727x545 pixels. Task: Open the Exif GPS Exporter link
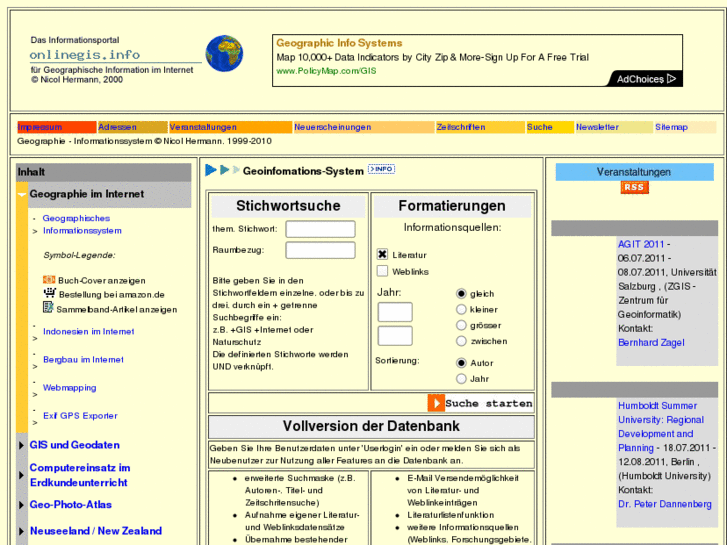pos(80,416)
